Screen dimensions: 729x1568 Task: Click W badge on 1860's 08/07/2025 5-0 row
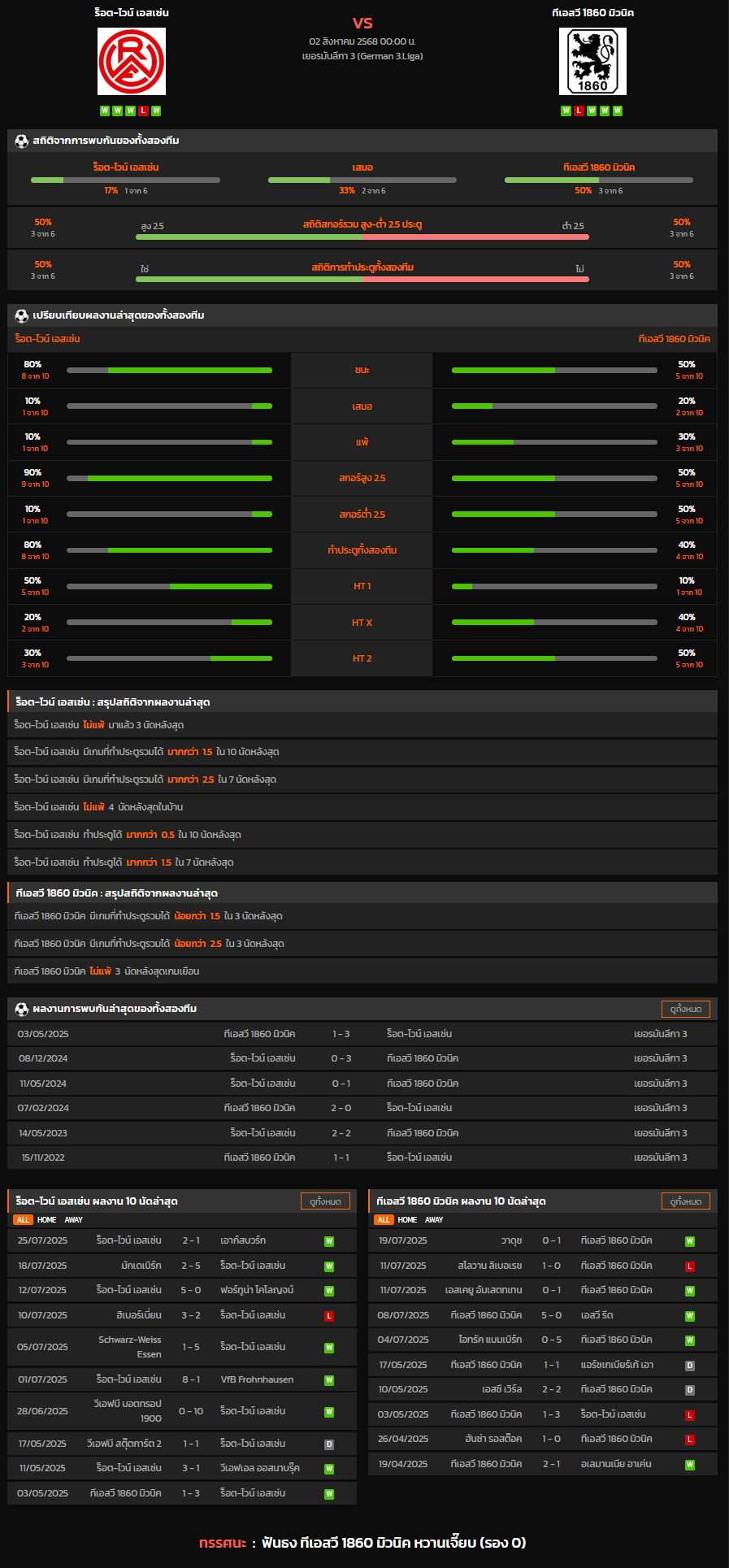690,1316
